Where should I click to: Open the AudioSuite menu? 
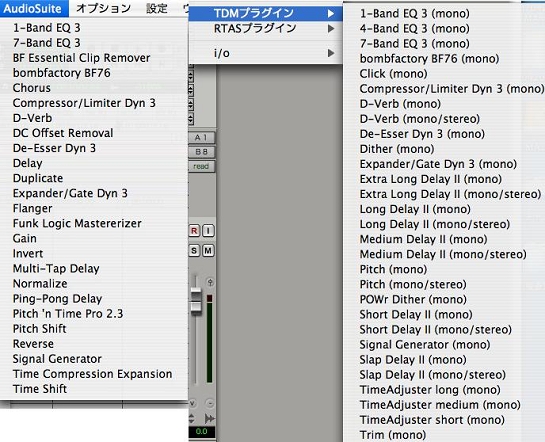coord(32,8)
